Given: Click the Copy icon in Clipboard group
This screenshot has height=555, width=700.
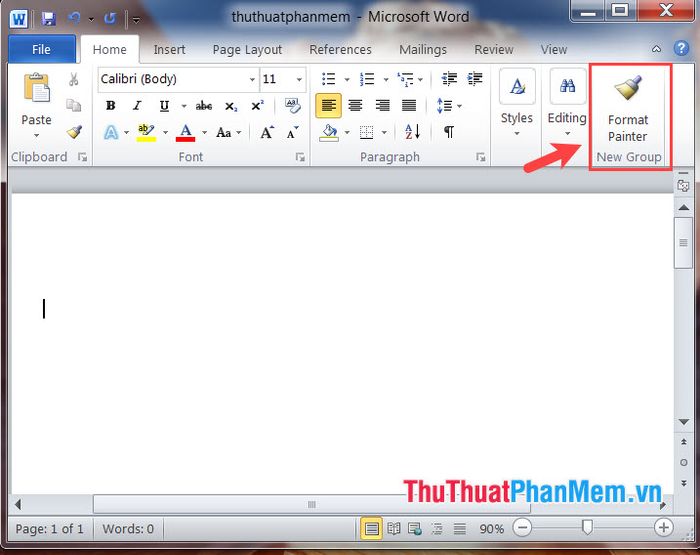Looking at the screenshot, I should click(x=74, y=105).
